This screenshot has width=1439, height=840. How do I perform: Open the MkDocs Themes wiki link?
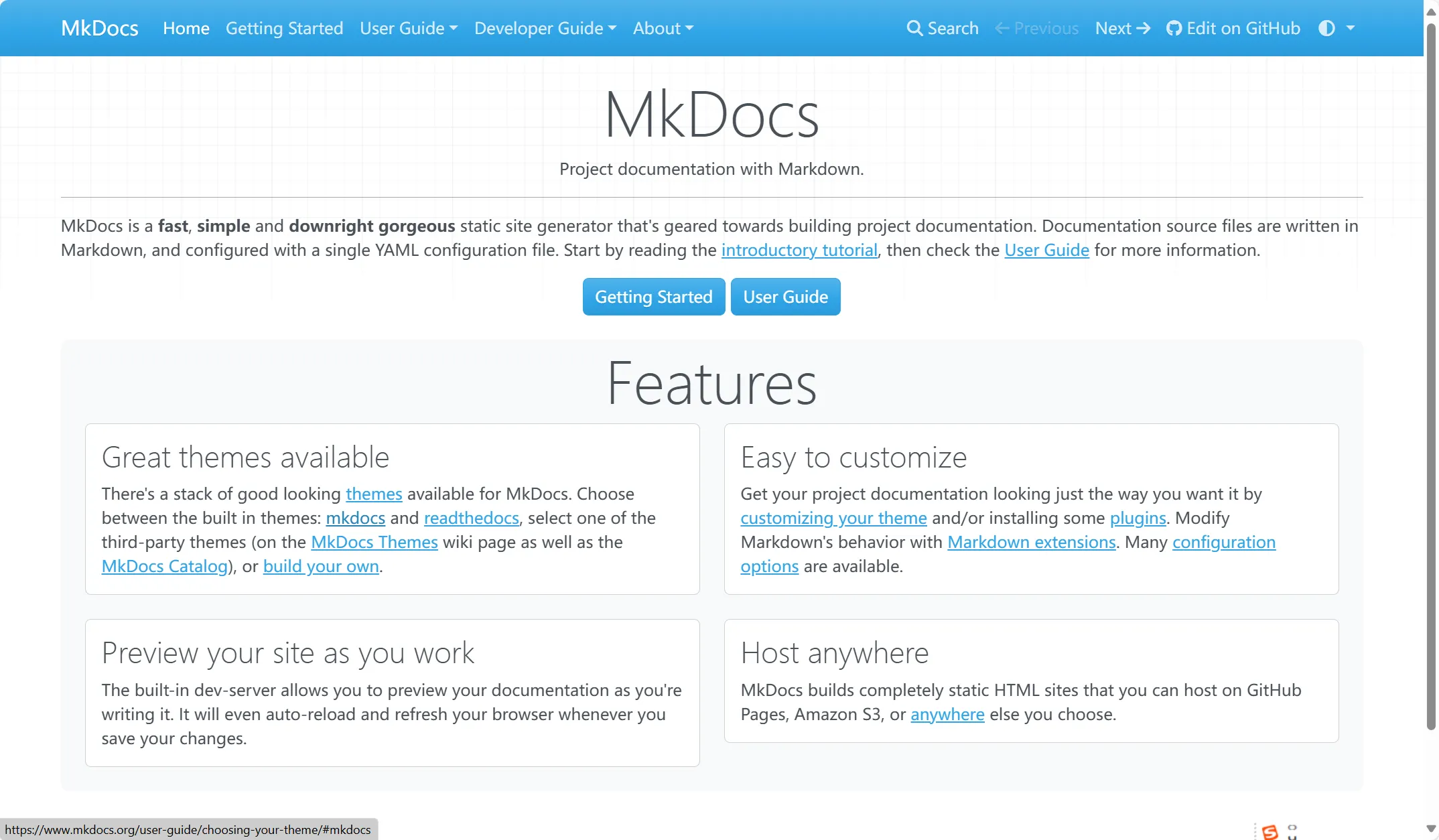[374, 543]
